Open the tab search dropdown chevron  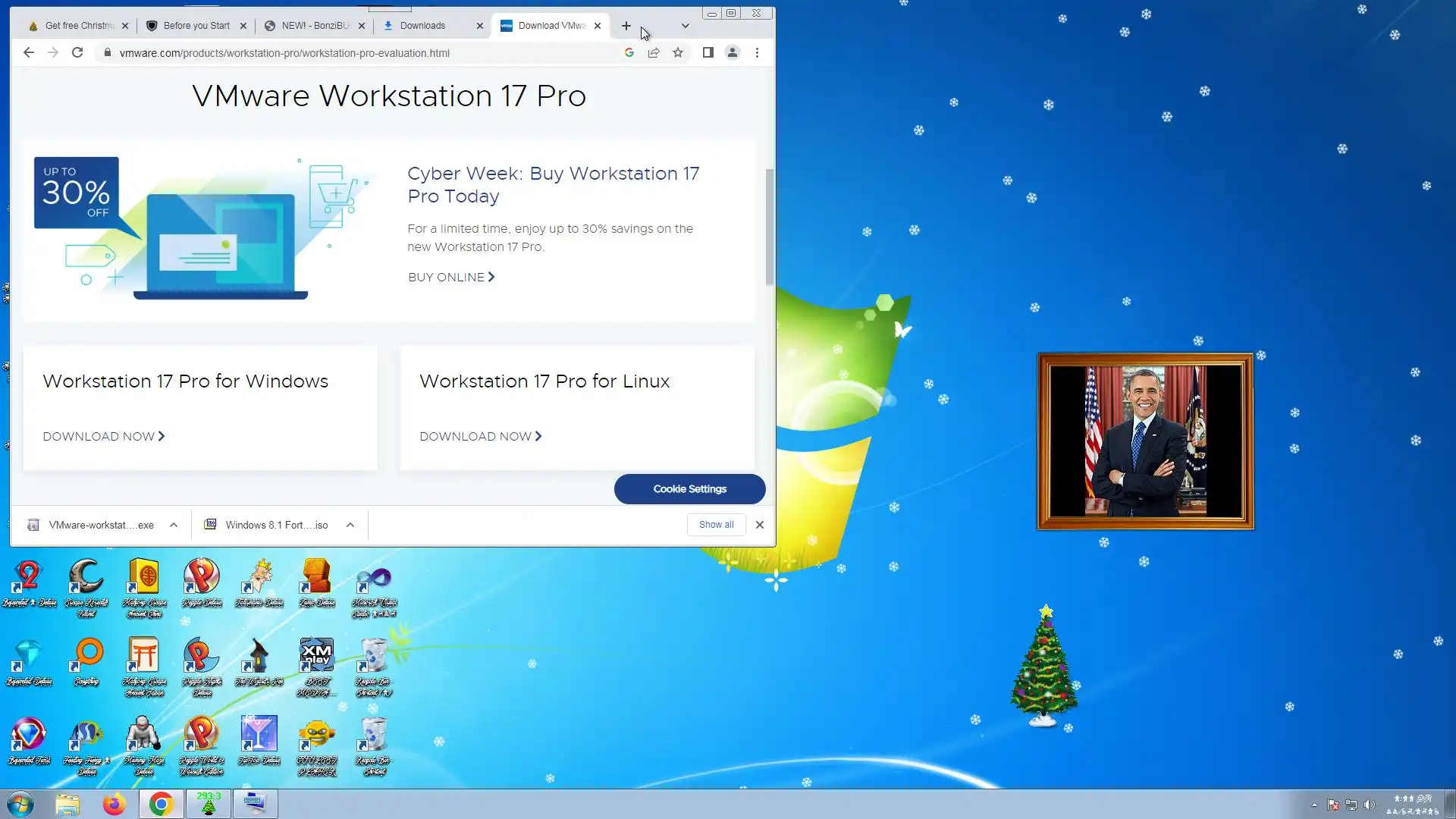(x=686, y=26)
